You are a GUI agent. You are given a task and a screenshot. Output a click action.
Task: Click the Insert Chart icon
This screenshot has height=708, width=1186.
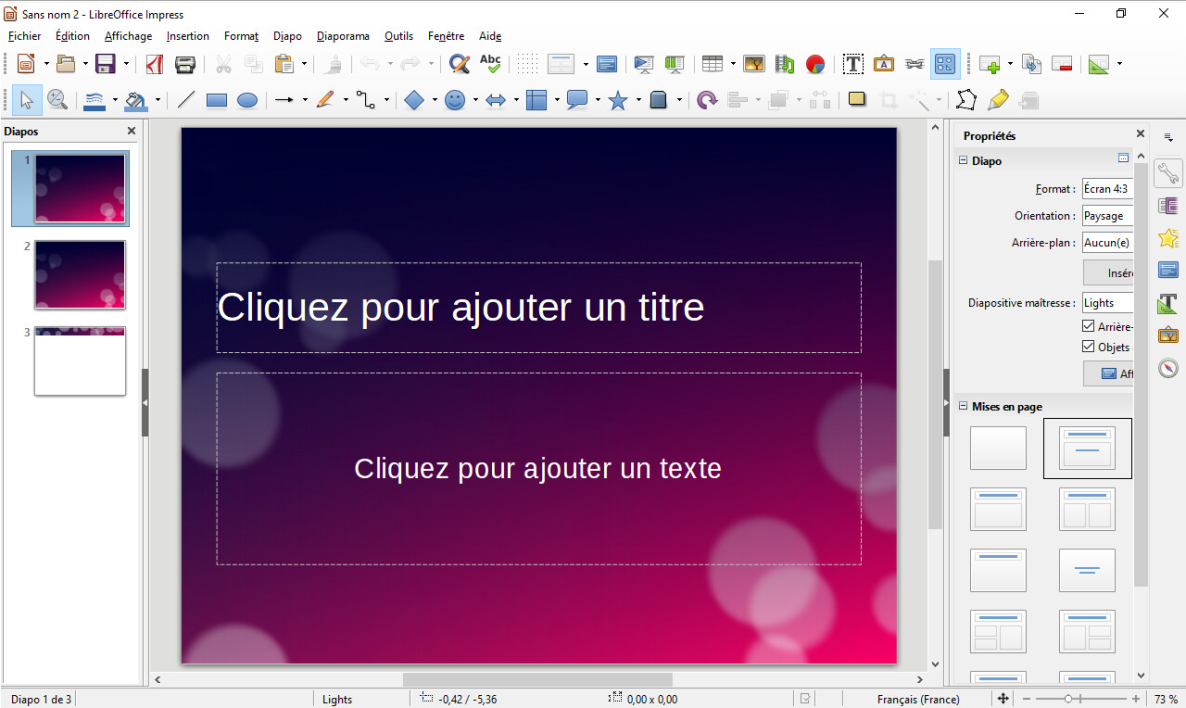[815, 65]
